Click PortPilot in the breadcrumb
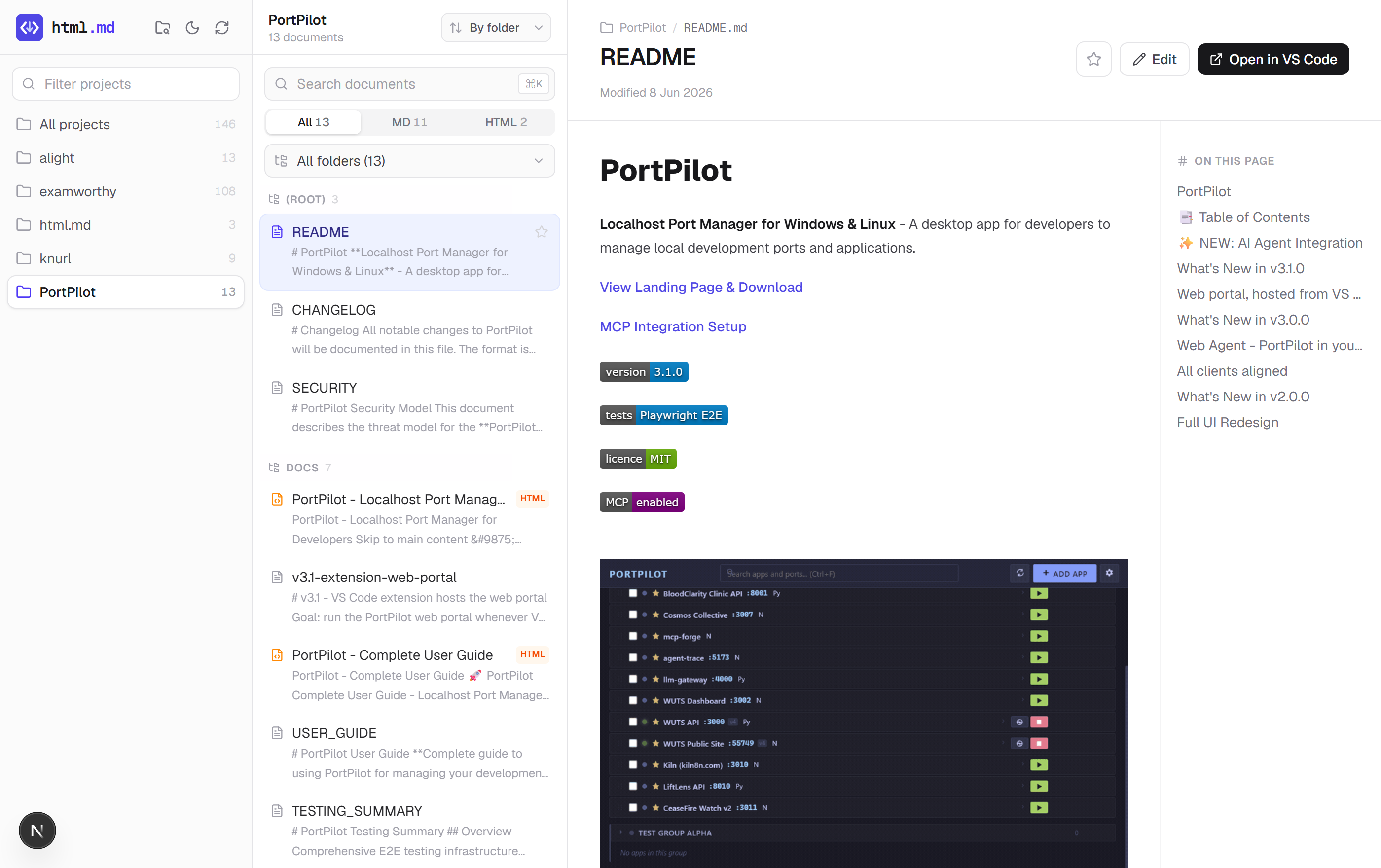Screen dimensions: 1381x868 [642, 28]
